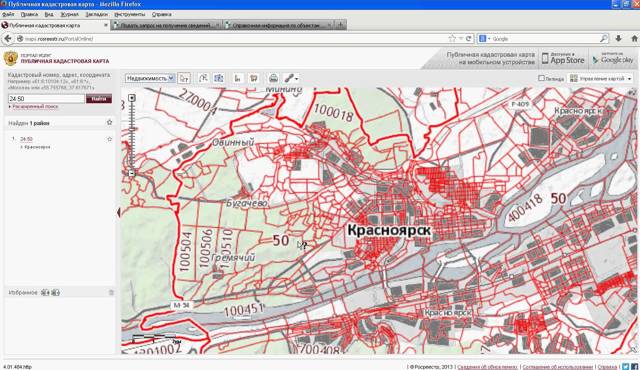640x370 pixels.
Task: Click the Гремячий label on the map
Action: tap(233, 257)
